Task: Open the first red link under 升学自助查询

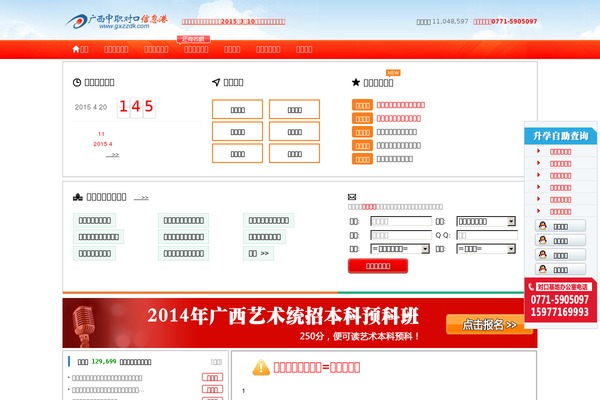Action: (x=560, y=152)
